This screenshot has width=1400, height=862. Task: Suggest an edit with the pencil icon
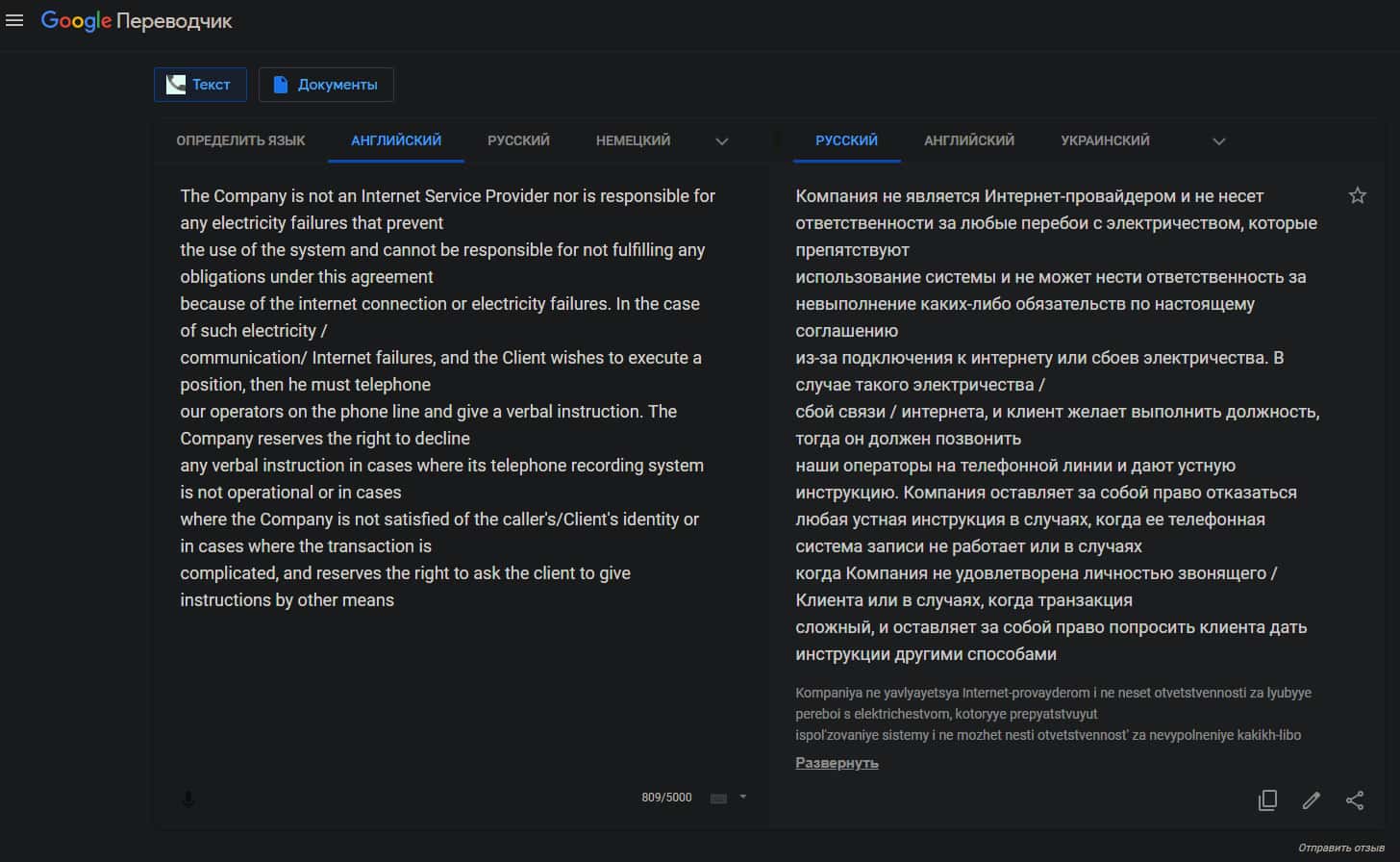(1311, 800)
